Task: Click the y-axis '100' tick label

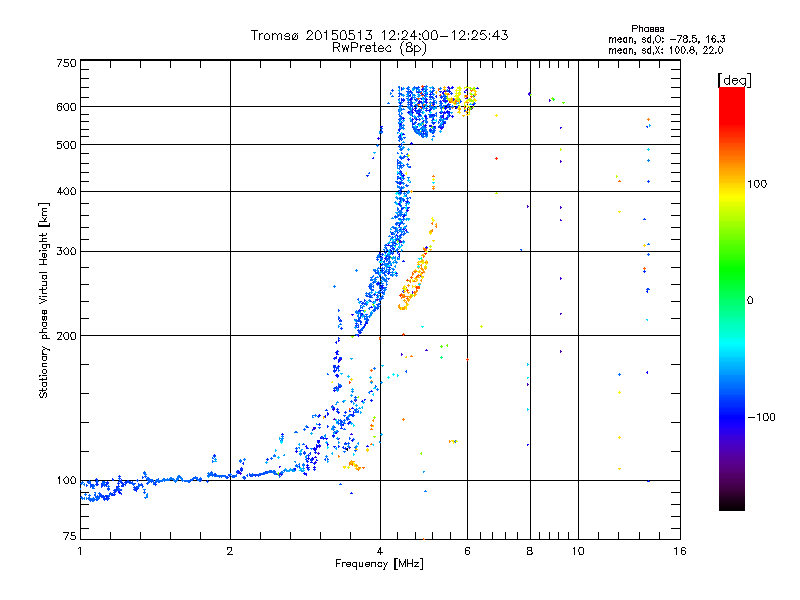Action: pos(66,480)
